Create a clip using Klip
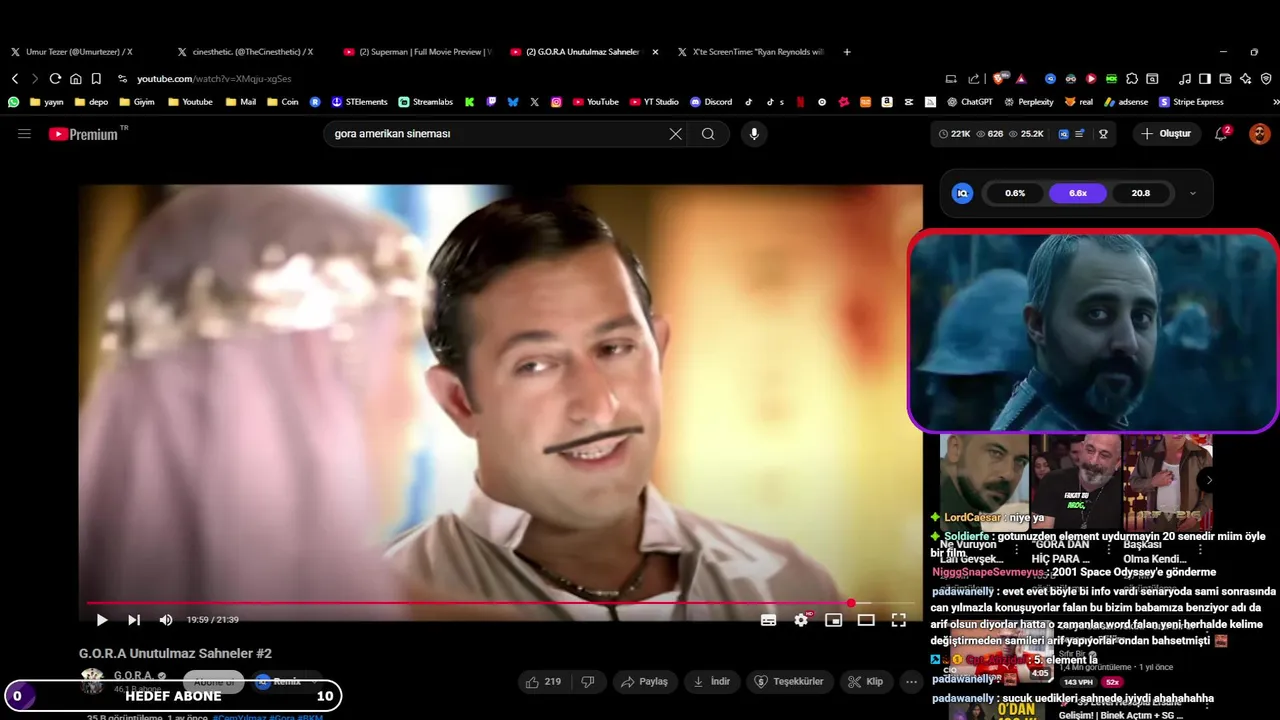 click(x=866, y=682)
